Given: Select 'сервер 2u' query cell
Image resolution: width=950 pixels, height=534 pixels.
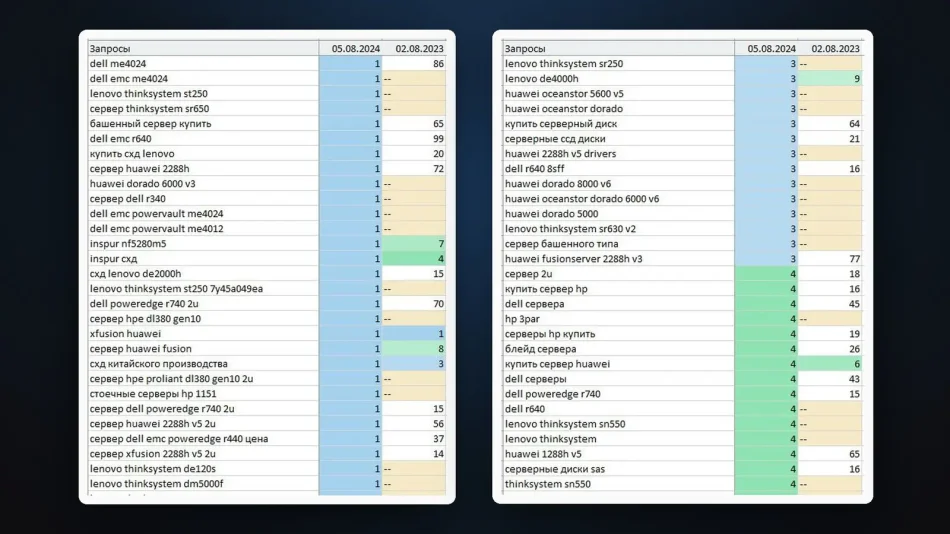Looking at the screenshot, I should 619,274.
